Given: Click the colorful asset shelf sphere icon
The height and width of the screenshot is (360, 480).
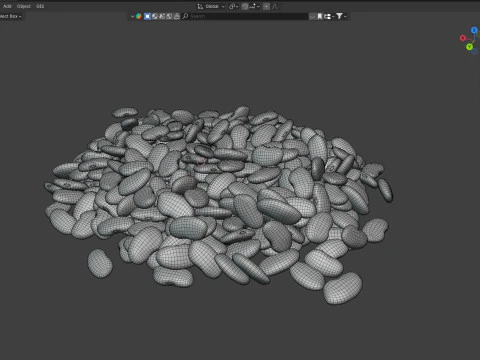Looking at the screenshot, I should pyautogui.click(x=139, y=16).
